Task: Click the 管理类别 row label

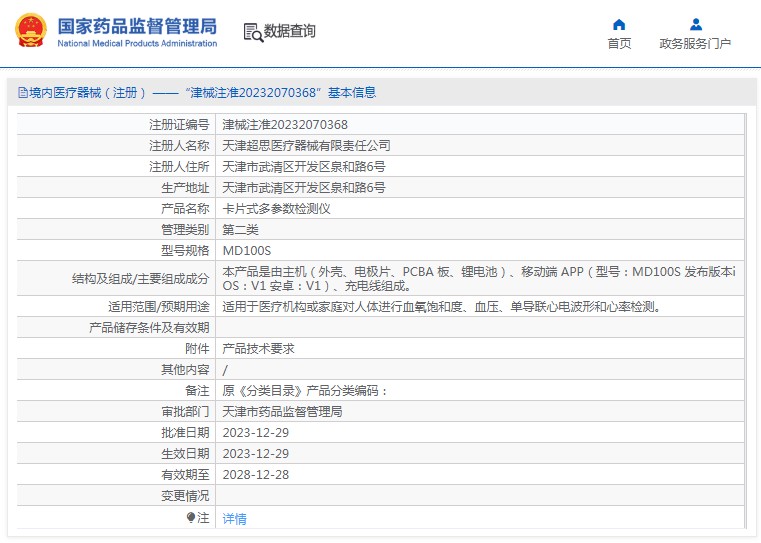Action: click(185, 230)
